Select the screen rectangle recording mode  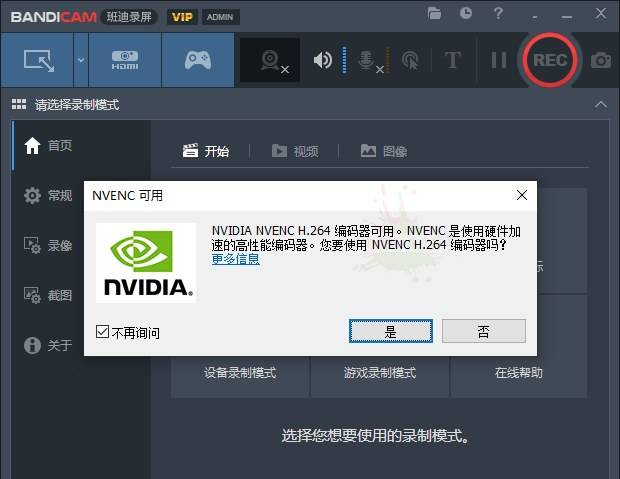pos(38,60)
